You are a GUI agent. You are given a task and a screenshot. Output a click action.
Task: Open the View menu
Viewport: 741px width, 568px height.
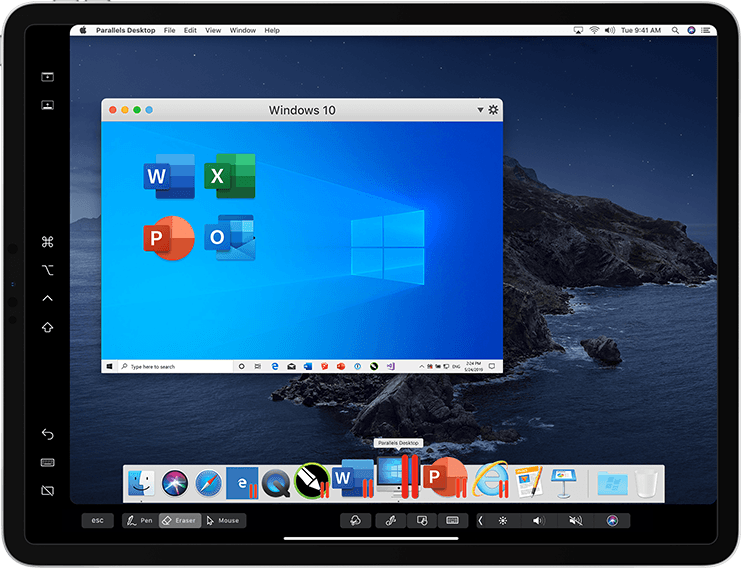tap(213, 30)
